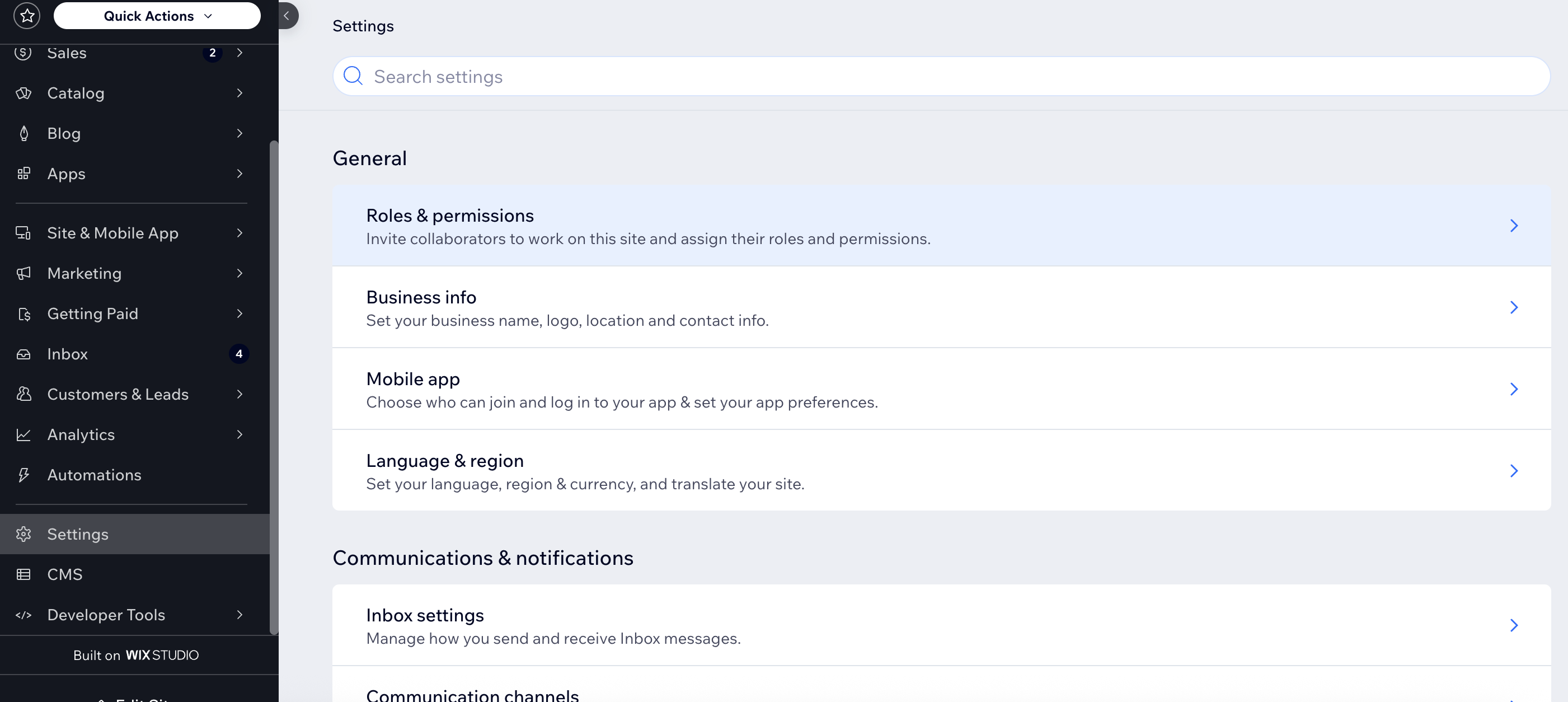Open Communication channels settings
1568x702 pixels.
pos(941,685)
